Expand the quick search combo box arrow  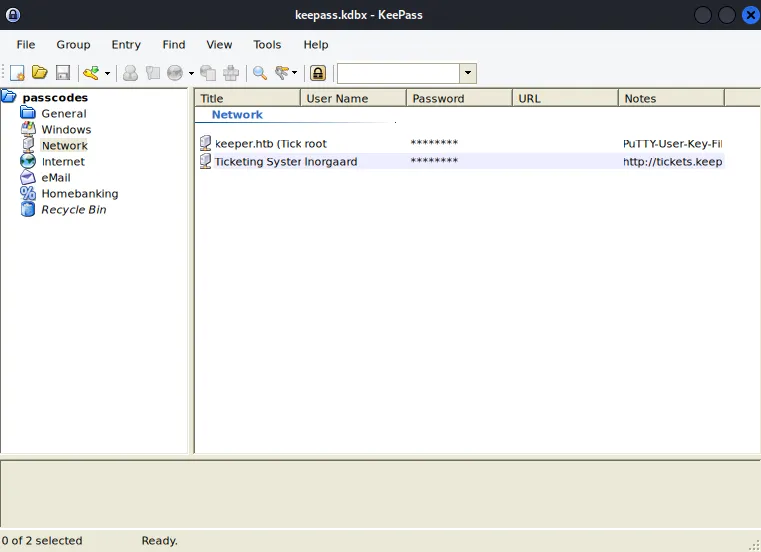click(x=468, y=73)
